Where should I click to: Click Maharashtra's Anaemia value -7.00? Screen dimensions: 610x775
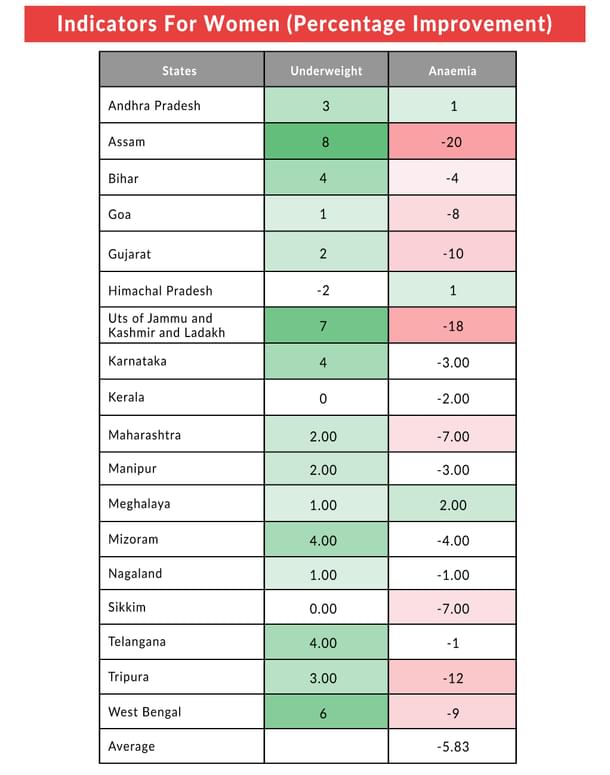pos(452,435)
